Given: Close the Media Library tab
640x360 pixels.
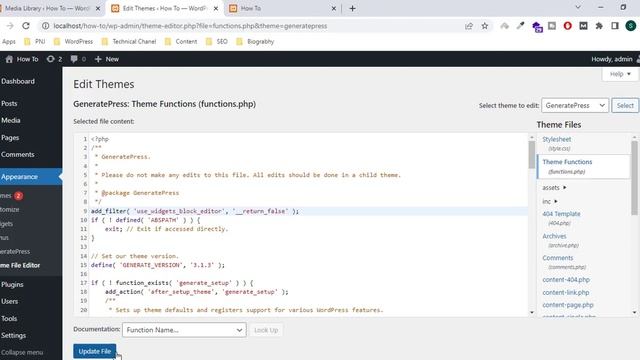Looking at the screenshot, I should 98,8.
